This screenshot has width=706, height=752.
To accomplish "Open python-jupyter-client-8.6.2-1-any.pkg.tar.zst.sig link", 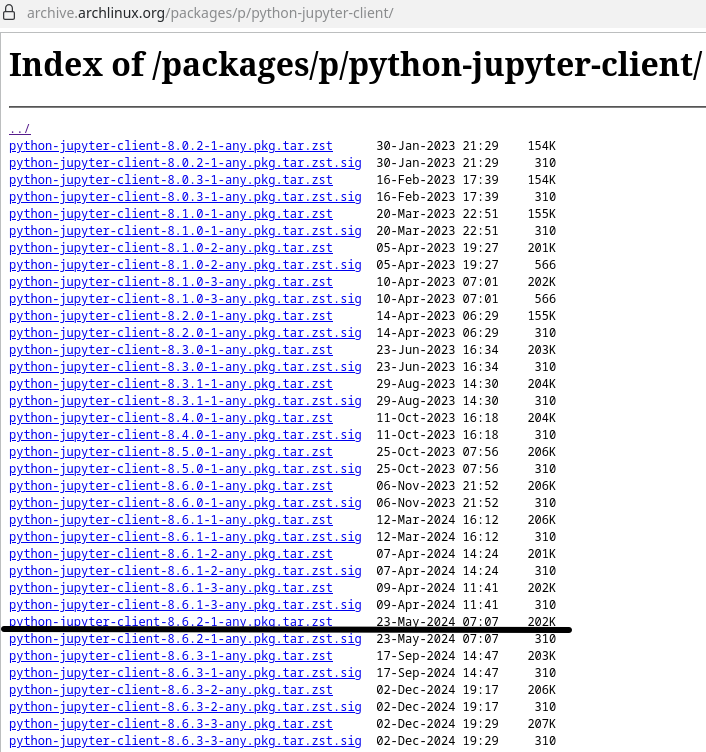I will point(185,639).
